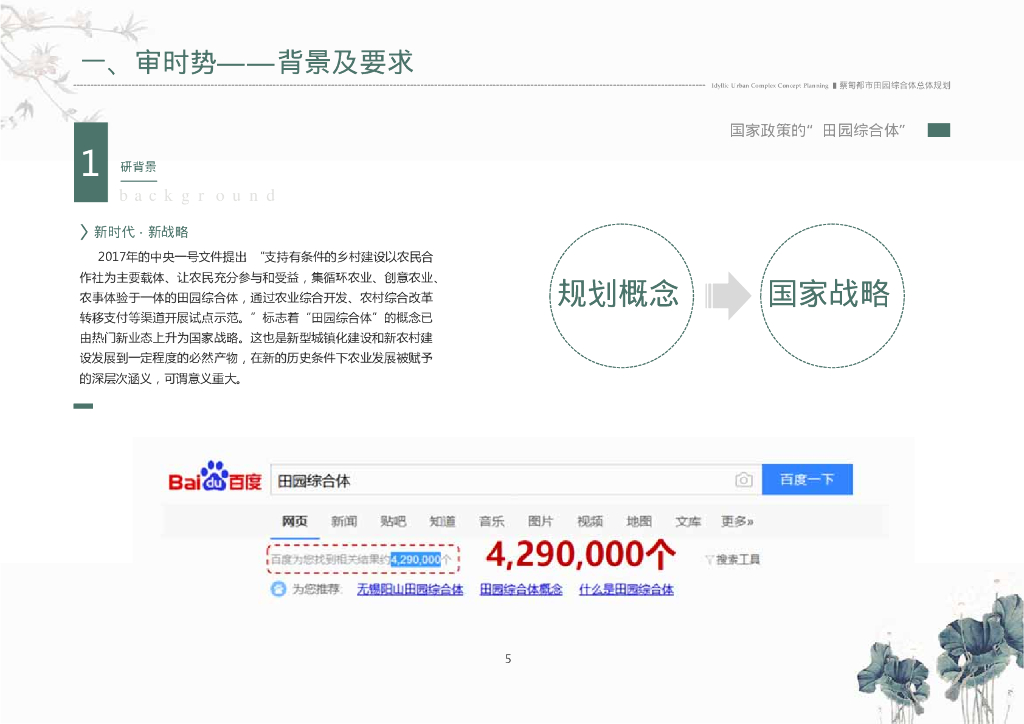The width and height of the screenshot is (1024, 724).
Task: Click the filter icon beside 搜索工具
Action: pyautogui.click(x=709, y=559)
